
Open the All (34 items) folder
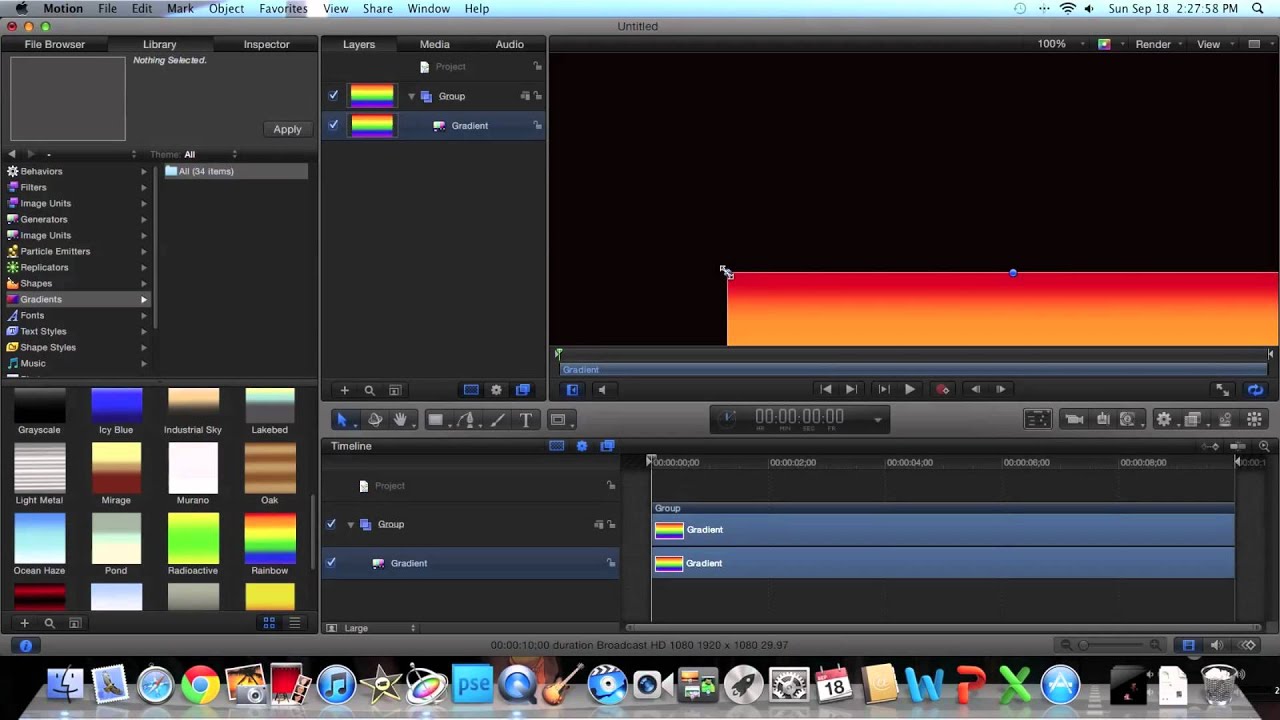click(x=236, y=171)
